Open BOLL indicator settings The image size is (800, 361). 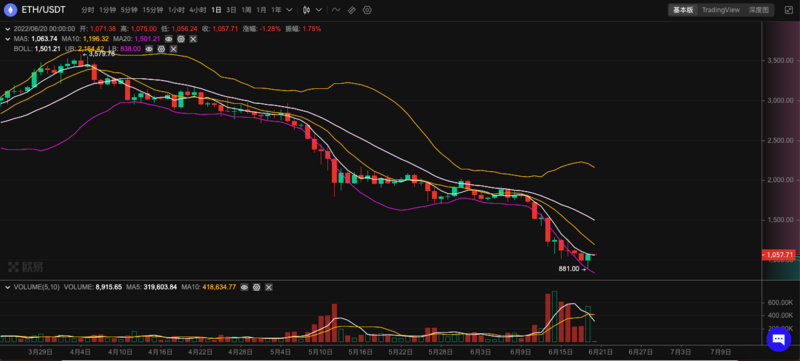tap(161, 49)
